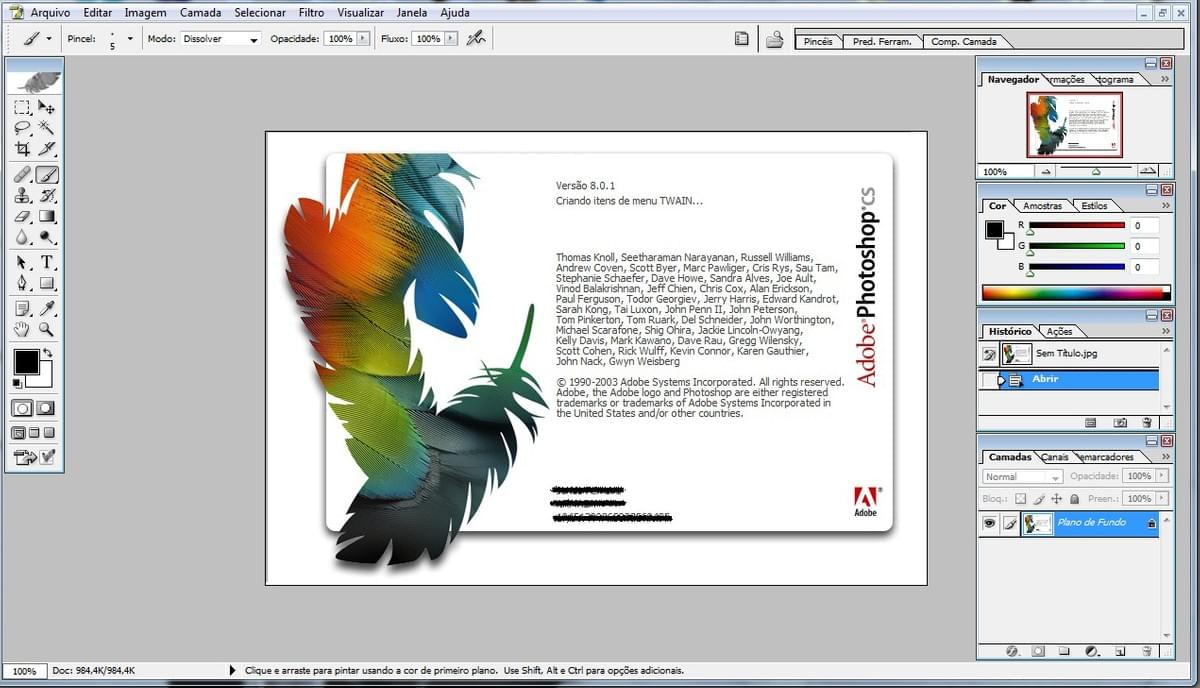Select the Clone Stamp tool
Image resolution: width=1200 pixels, height=688 pixels.
[23, 196]
